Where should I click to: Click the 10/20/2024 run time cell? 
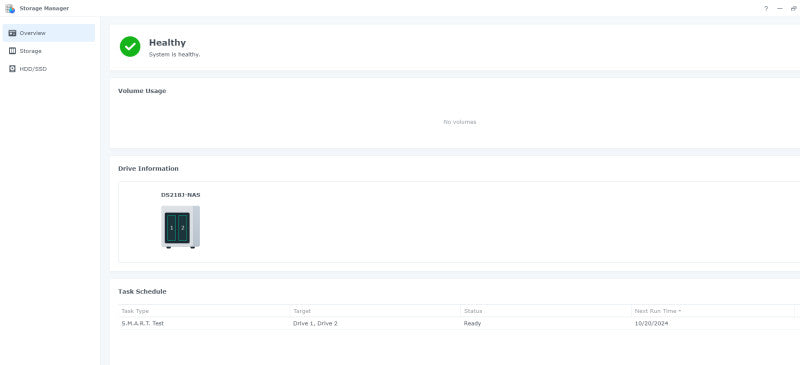pyautogui.click(x=652, y=324)
